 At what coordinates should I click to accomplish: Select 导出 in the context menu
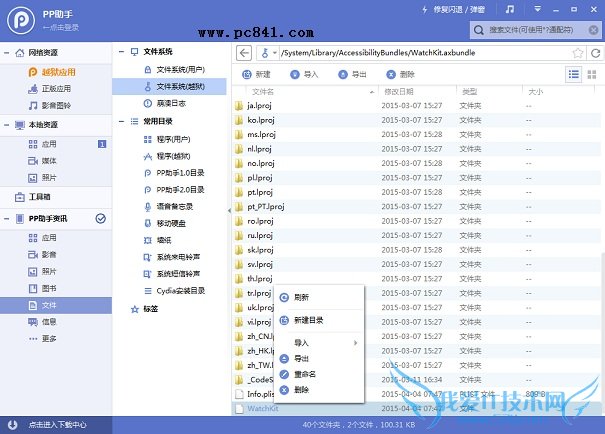click(x=319, y=359)
